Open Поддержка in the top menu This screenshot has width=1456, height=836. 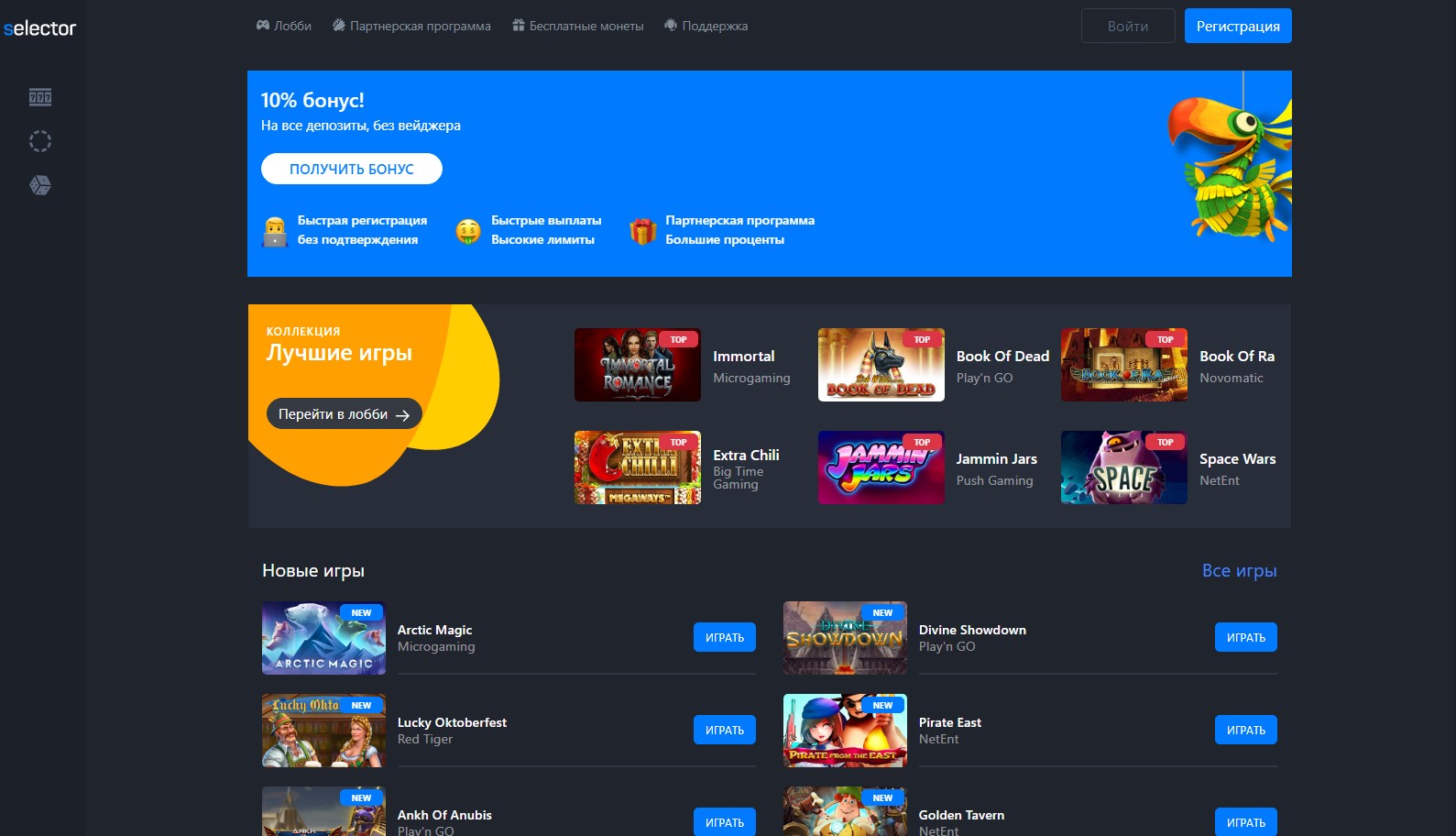click(x=706, y=26)
